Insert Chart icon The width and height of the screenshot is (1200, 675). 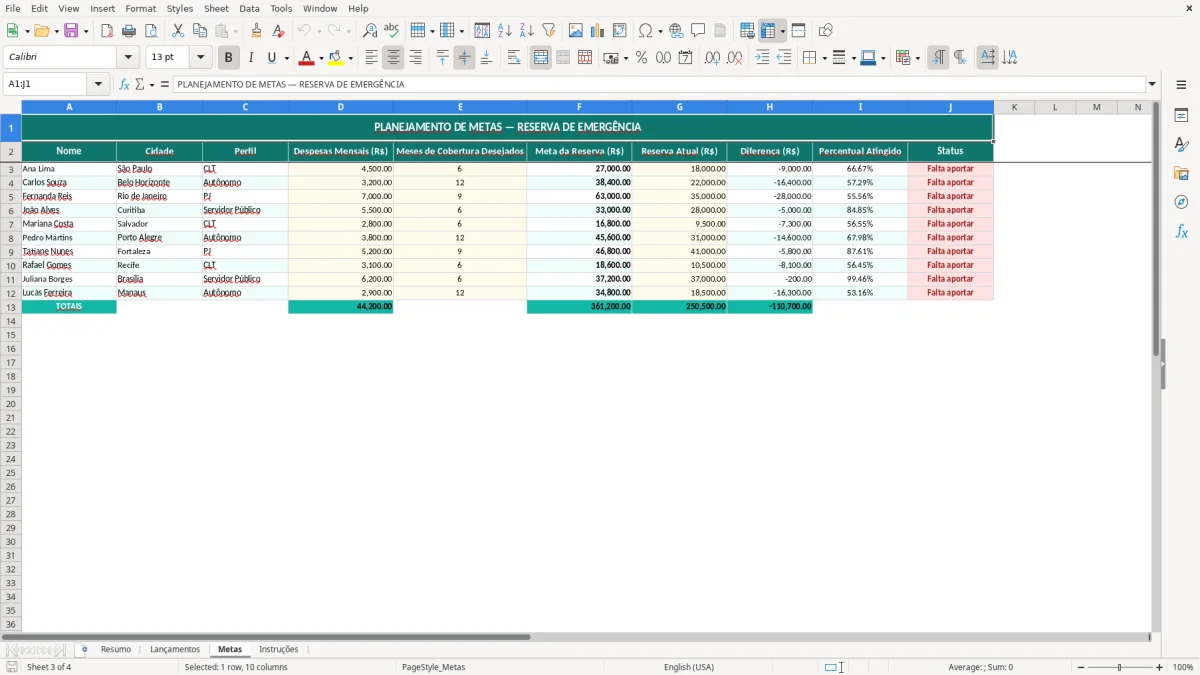tap(598, 31)
